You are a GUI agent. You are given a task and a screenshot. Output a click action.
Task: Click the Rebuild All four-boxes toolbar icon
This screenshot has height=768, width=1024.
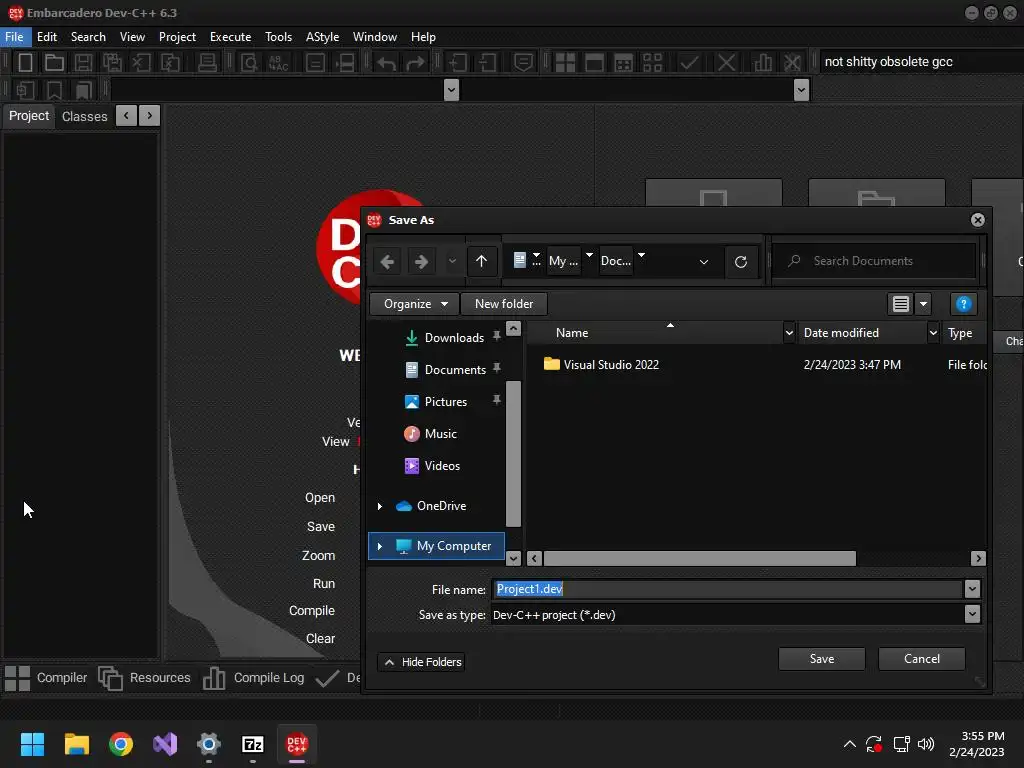coord(652,63)
